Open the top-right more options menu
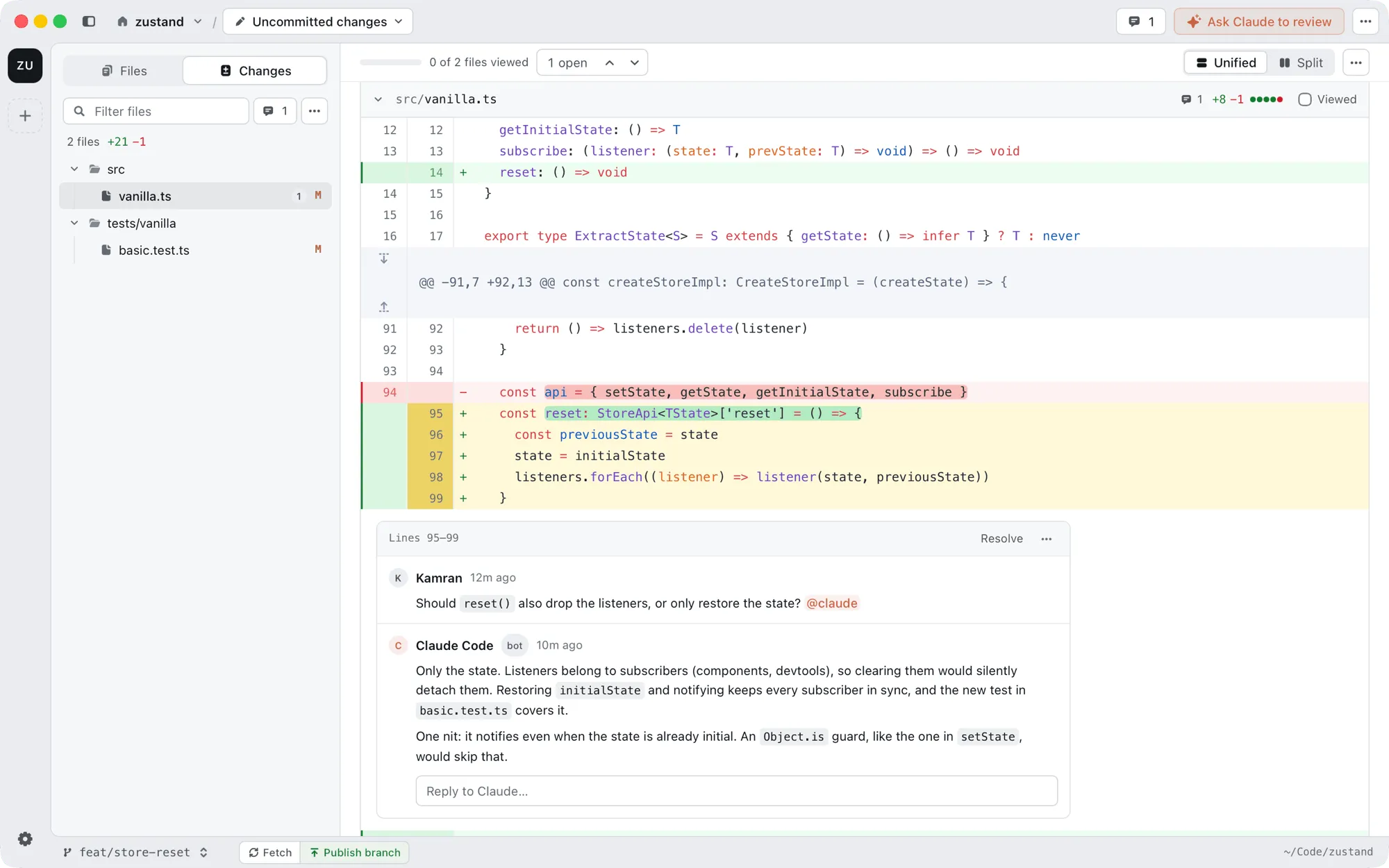Screen dimensions: 1389x868 [1365, 22]
